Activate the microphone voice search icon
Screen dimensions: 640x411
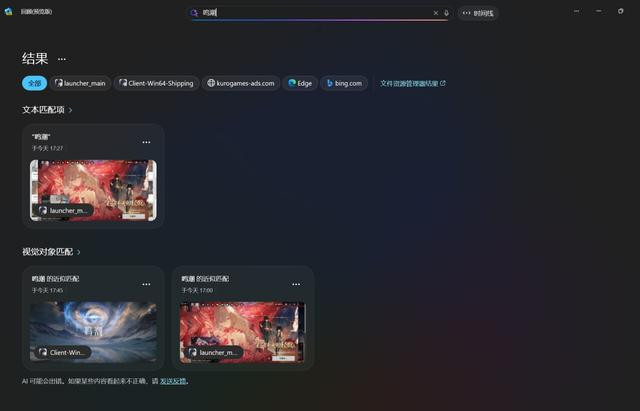446,13
